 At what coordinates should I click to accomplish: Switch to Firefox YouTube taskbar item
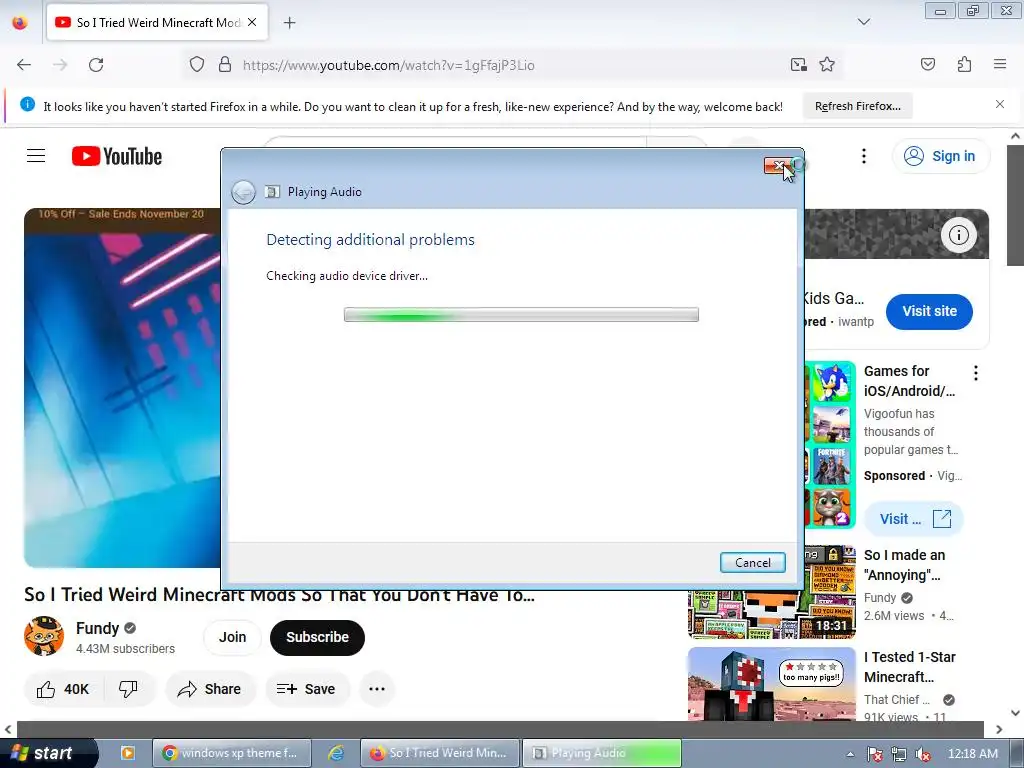[440, 753]
